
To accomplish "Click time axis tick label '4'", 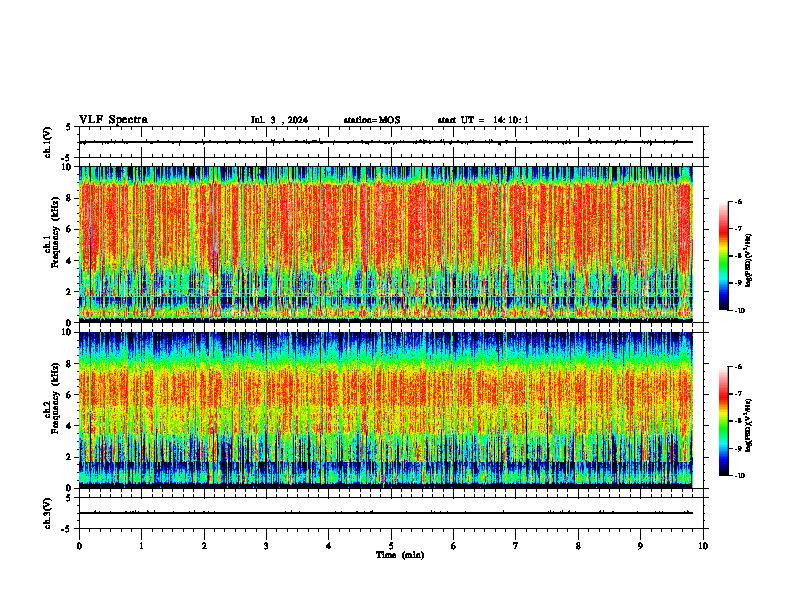I will [x=329, y=546].
